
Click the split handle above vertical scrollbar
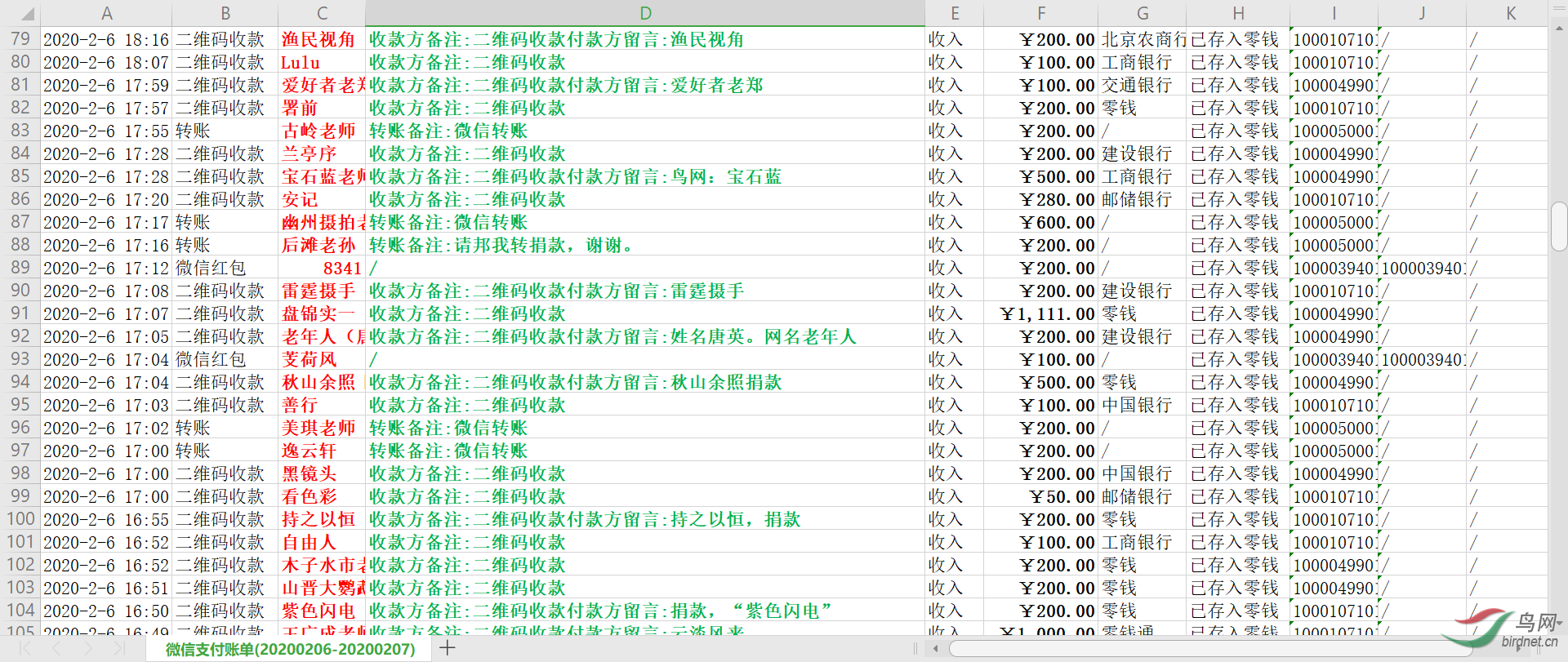coord(1558,7)
